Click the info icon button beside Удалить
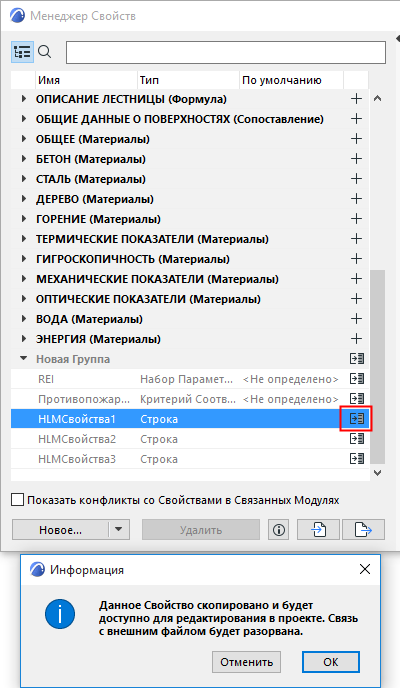The image size is (400, 688). pos(279,530)
